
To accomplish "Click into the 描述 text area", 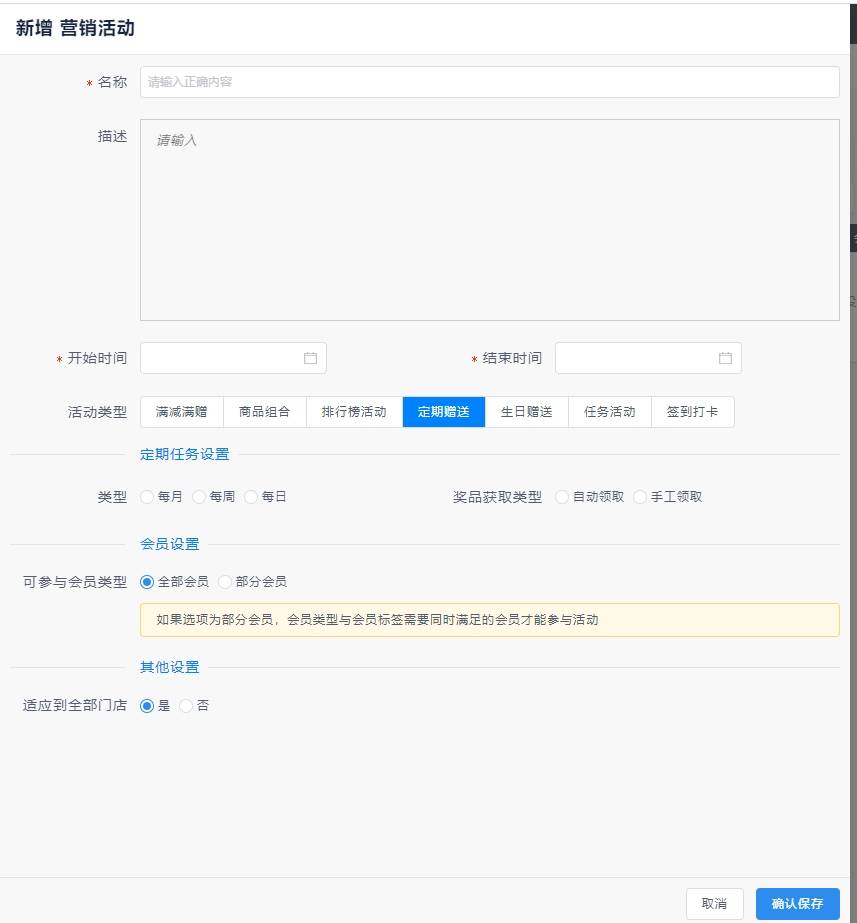I will 490,220.
